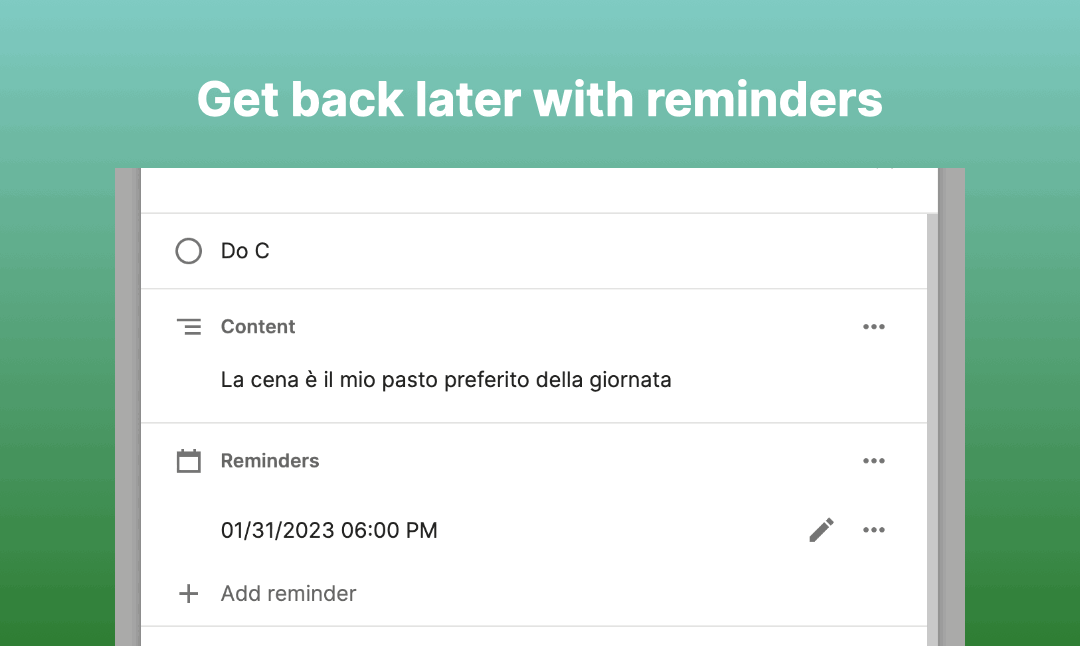
Task: Click the empty row below Add reminder
Action: [x=534, y=637]
